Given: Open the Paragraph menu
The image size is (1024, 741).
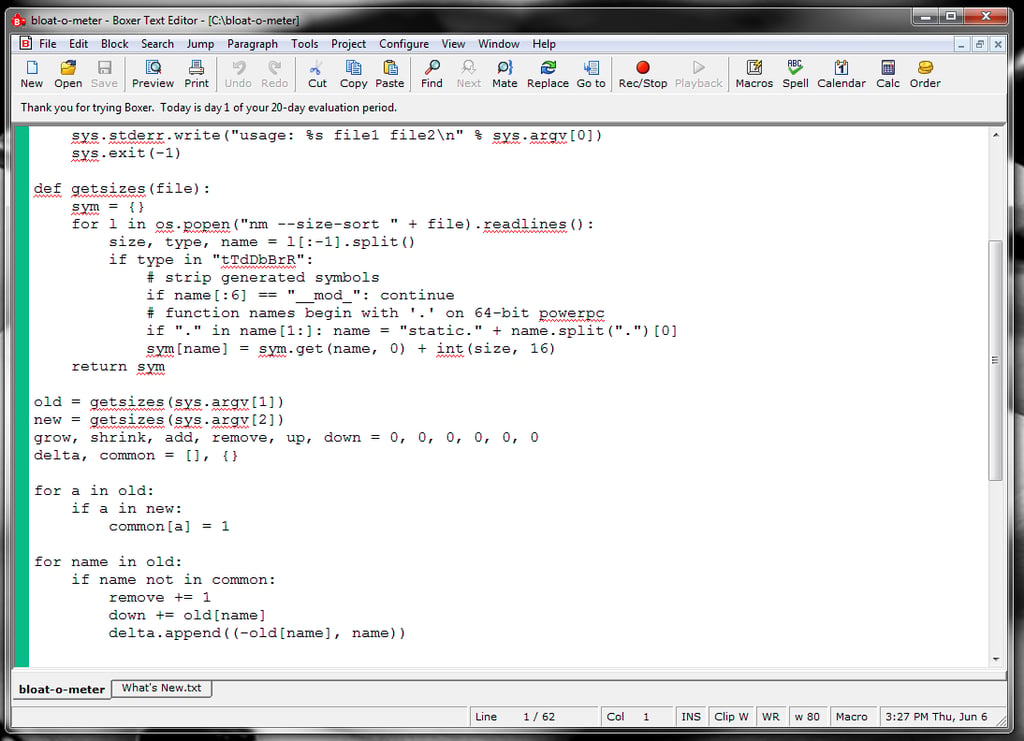Looking at the screenshot, I should point(252,44).
